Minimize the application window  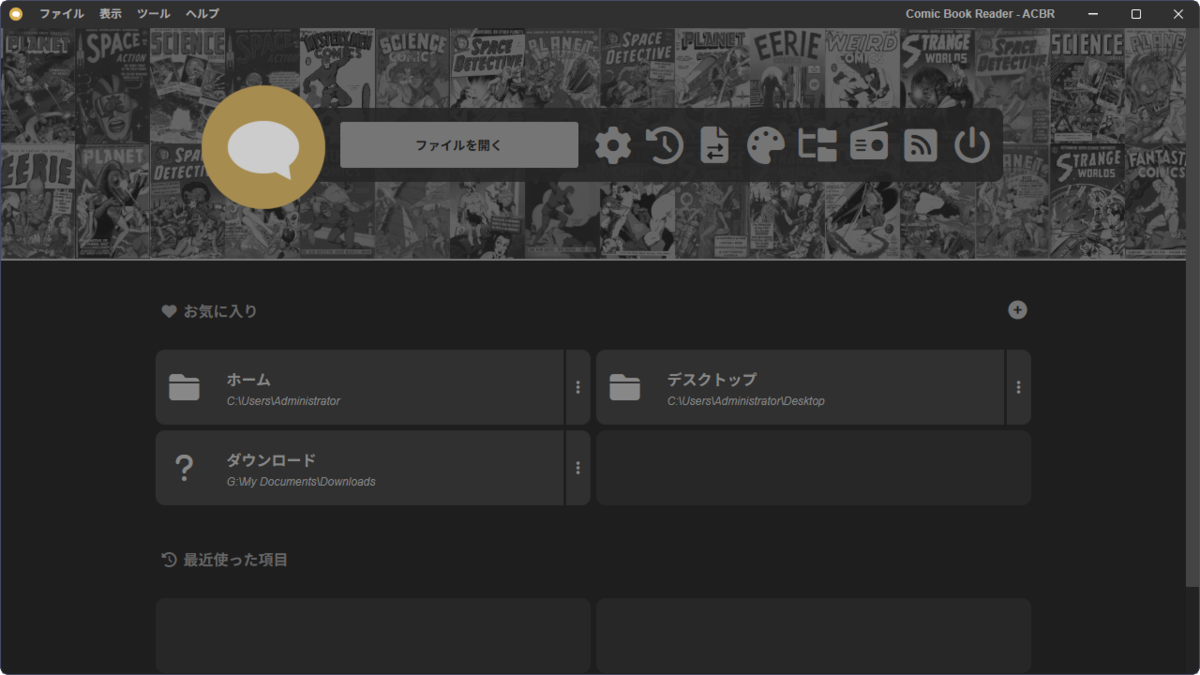pyautogui.click(x=1093, y=14)
